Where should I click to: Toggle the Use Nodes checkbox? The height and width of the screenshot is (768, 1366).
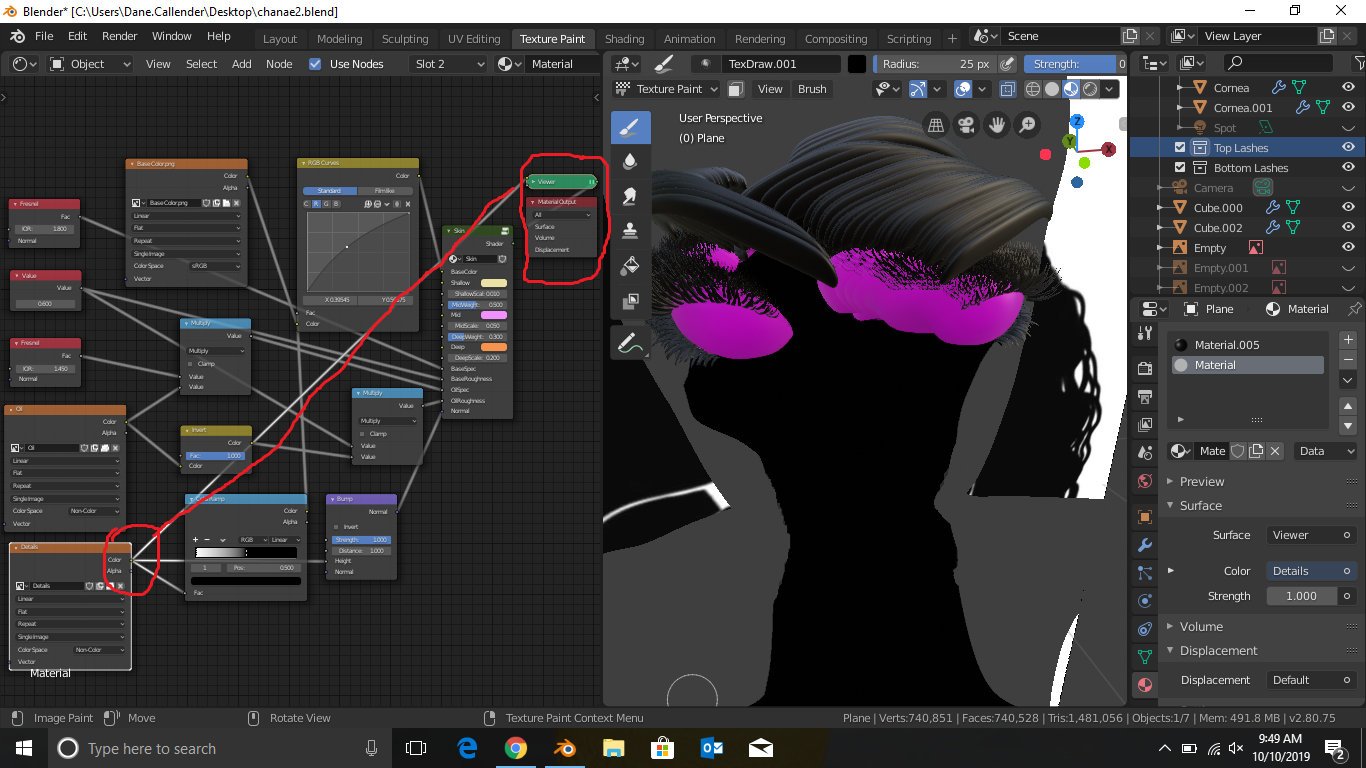coord(316,63)
